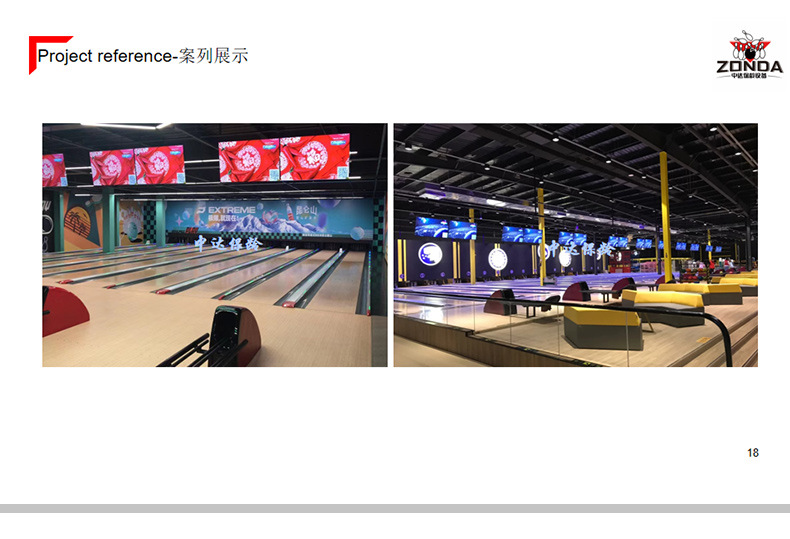The image size is (790, 539).
Task: Click the EXTREME banner in left photo
Action: click(269, 218)
